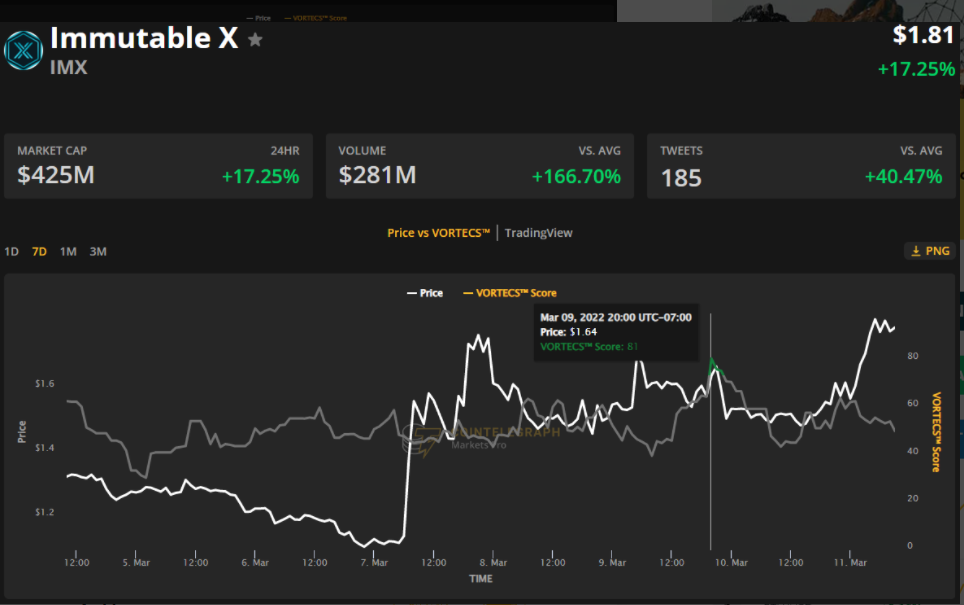Click the 185 tweets count
Image resolution: width=964 pixels, height=605 pixels.
681,178
